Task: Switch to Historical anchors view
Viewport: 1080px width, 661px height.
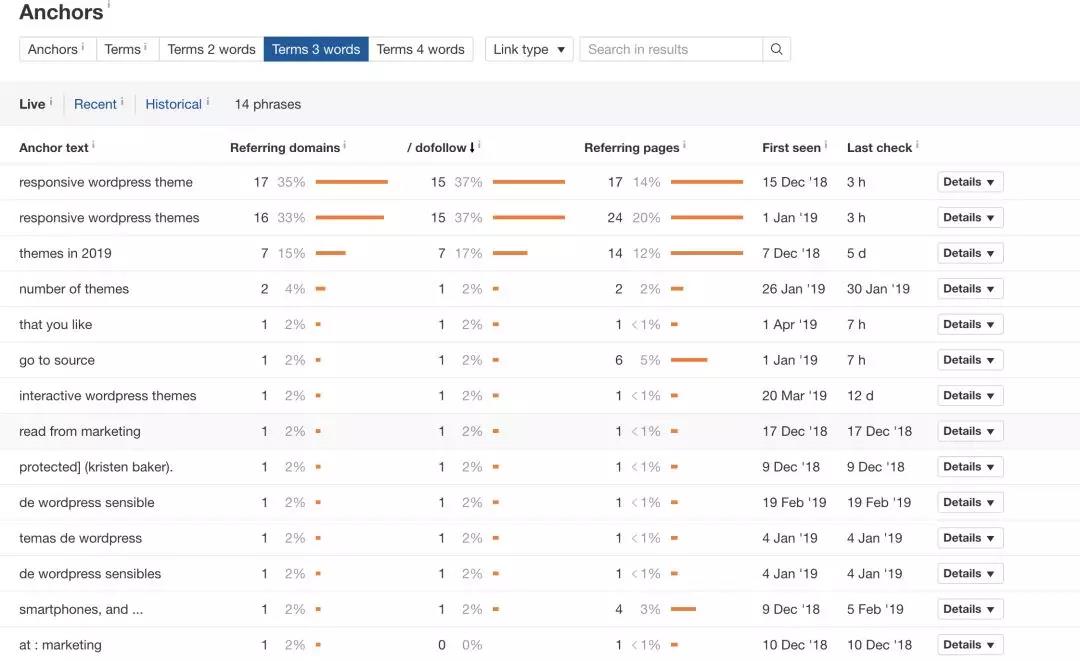Action: tap(174, 104)
